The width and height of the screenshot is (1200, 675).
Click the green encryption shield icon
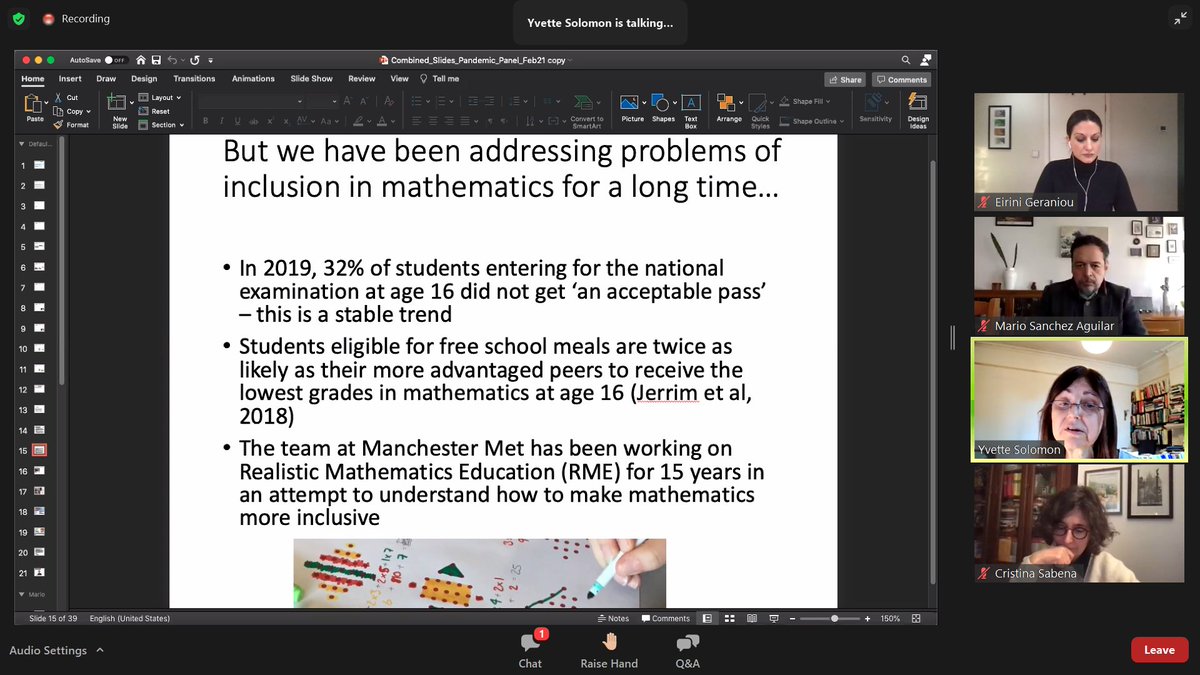tap(19, 18)
